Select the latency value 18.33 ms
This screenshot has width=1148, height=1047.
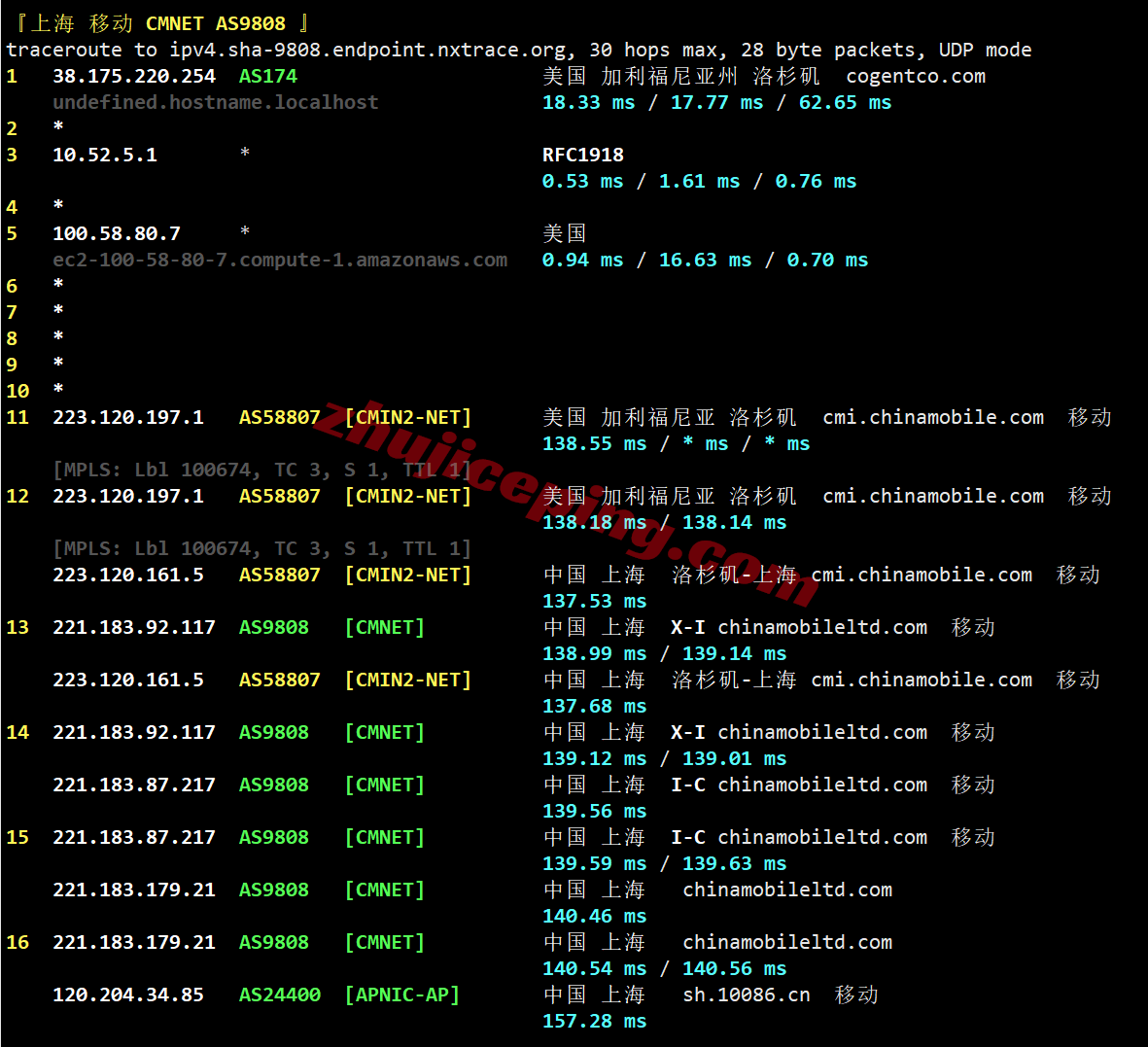(589, 102)
